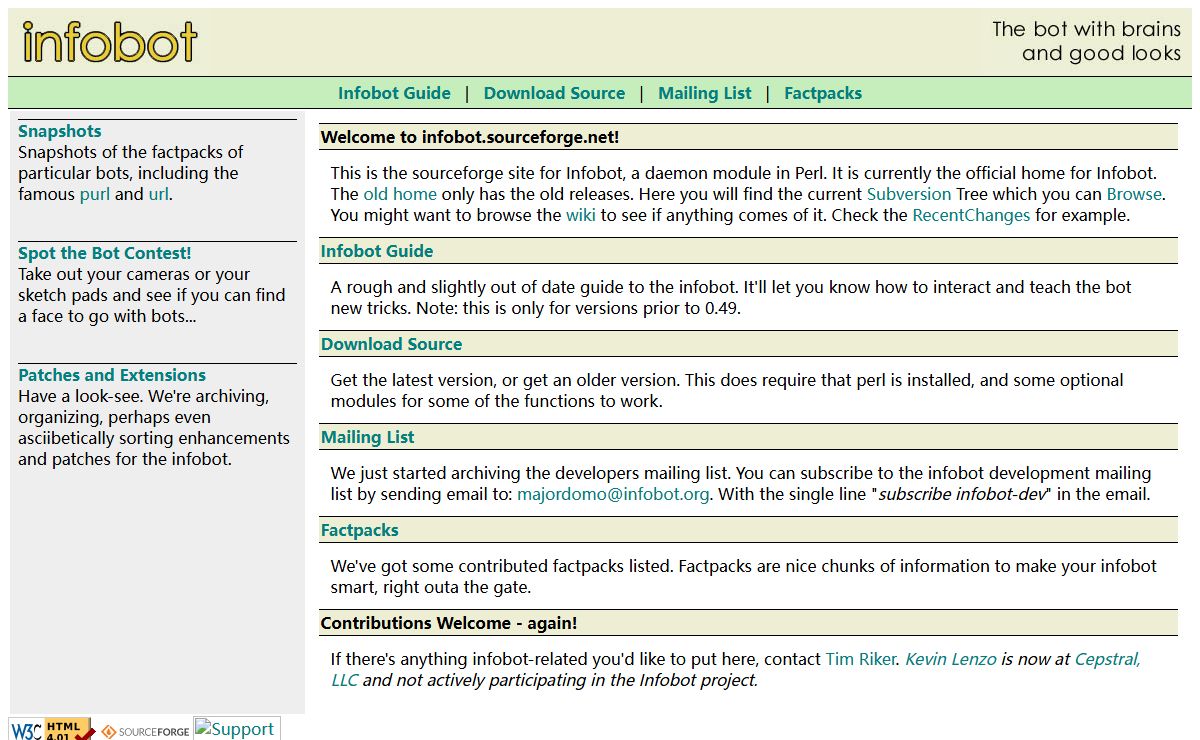Screen dimensions: 1200x740
Task: Open Factpacks section heading link
Action: tap(359, 530)
